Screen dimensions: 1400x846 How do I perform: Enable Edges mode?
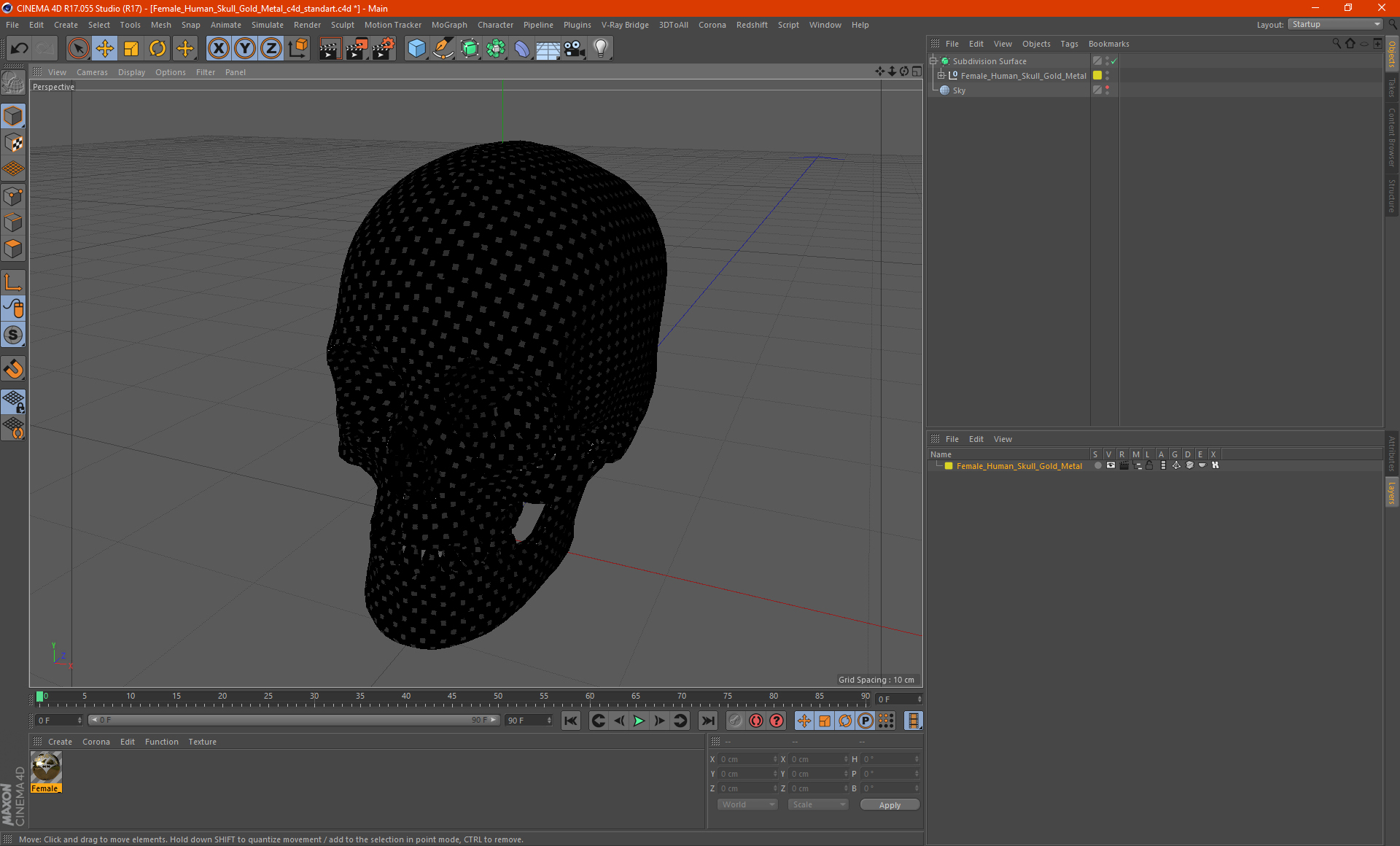(13, 222)
